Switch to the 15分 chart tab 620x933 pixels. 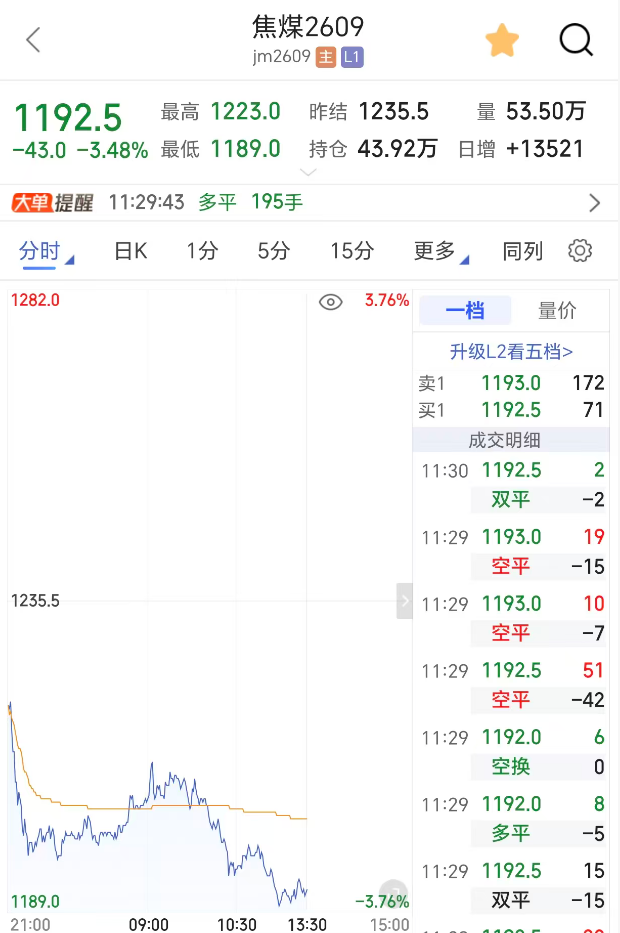(x=352, y=251)
